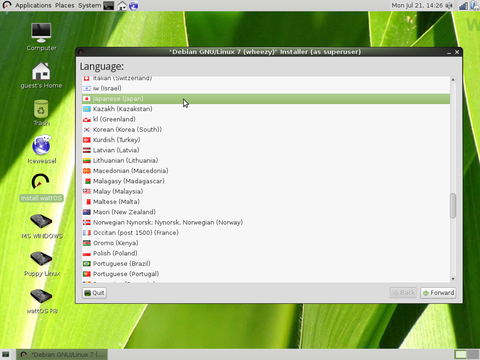Screen dimensions: 480x360
Task: Close the installer window
Action: coord(457,52)
